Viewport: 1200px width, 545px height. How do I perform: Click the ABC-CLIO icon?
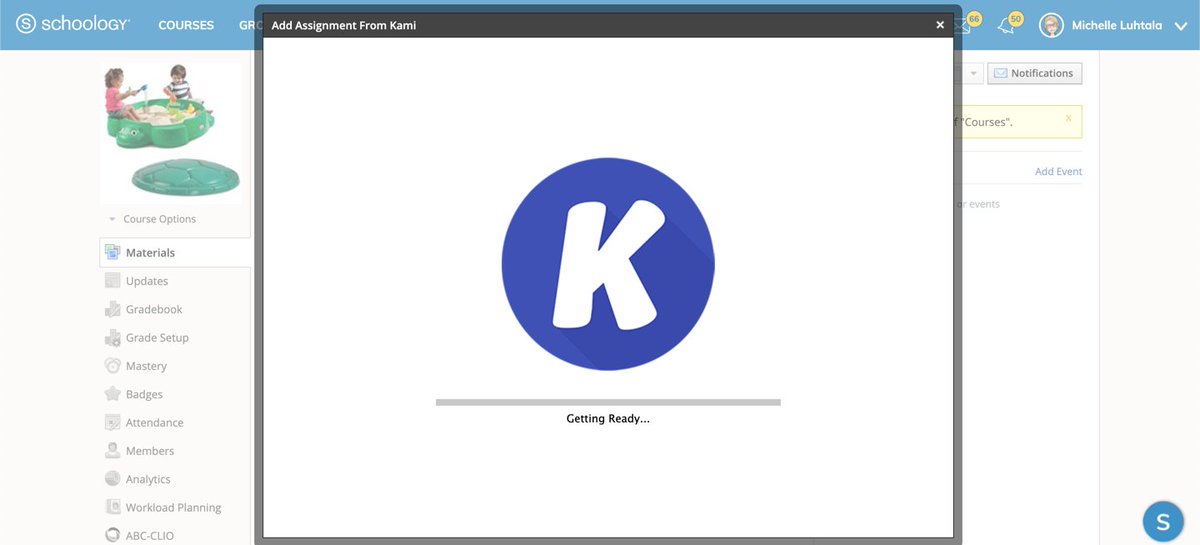(113, 535)
